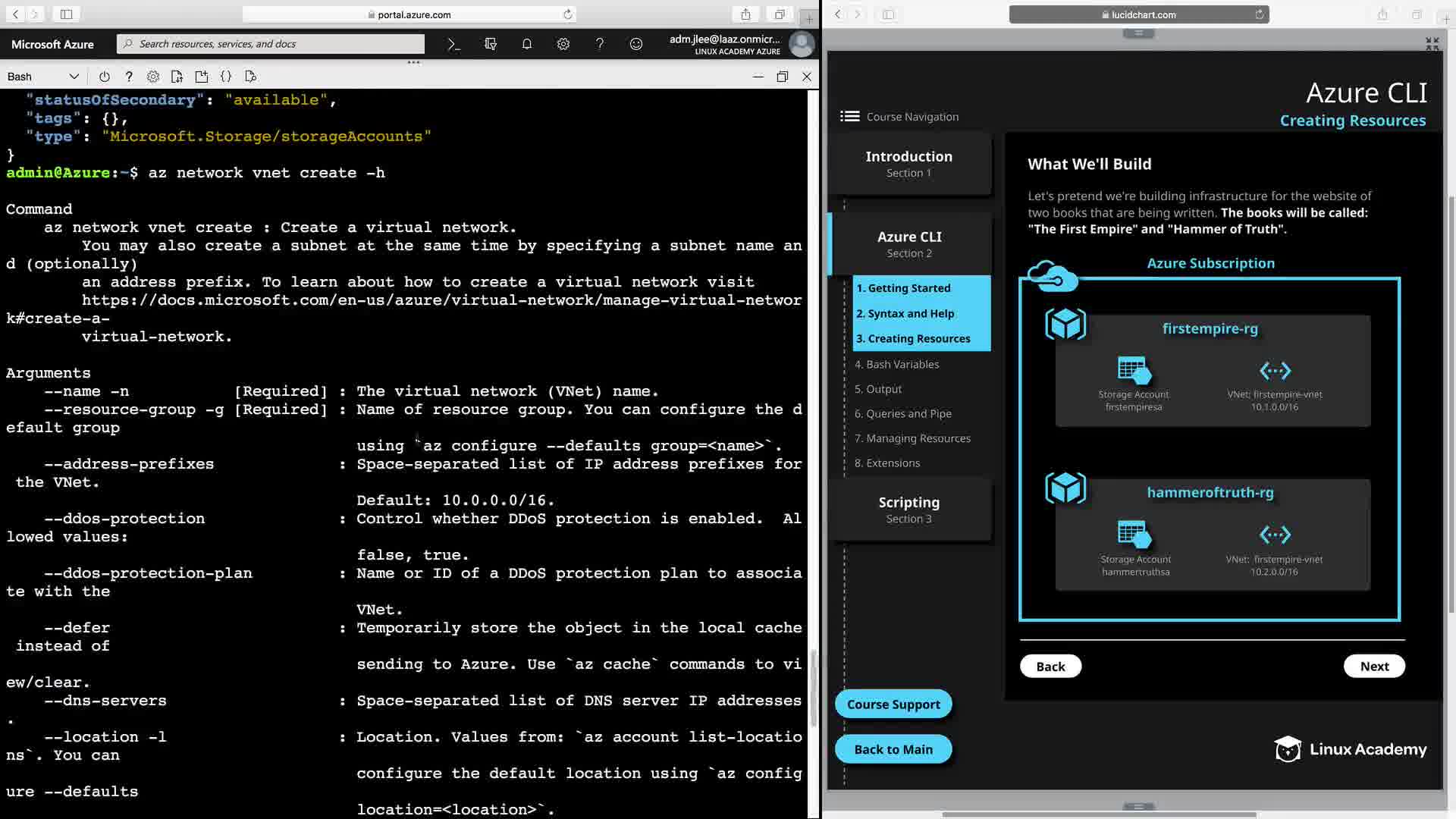1456x819 pixels.
Task: Open the web preview icon in shell toolbar
Action: pos(251,77)
